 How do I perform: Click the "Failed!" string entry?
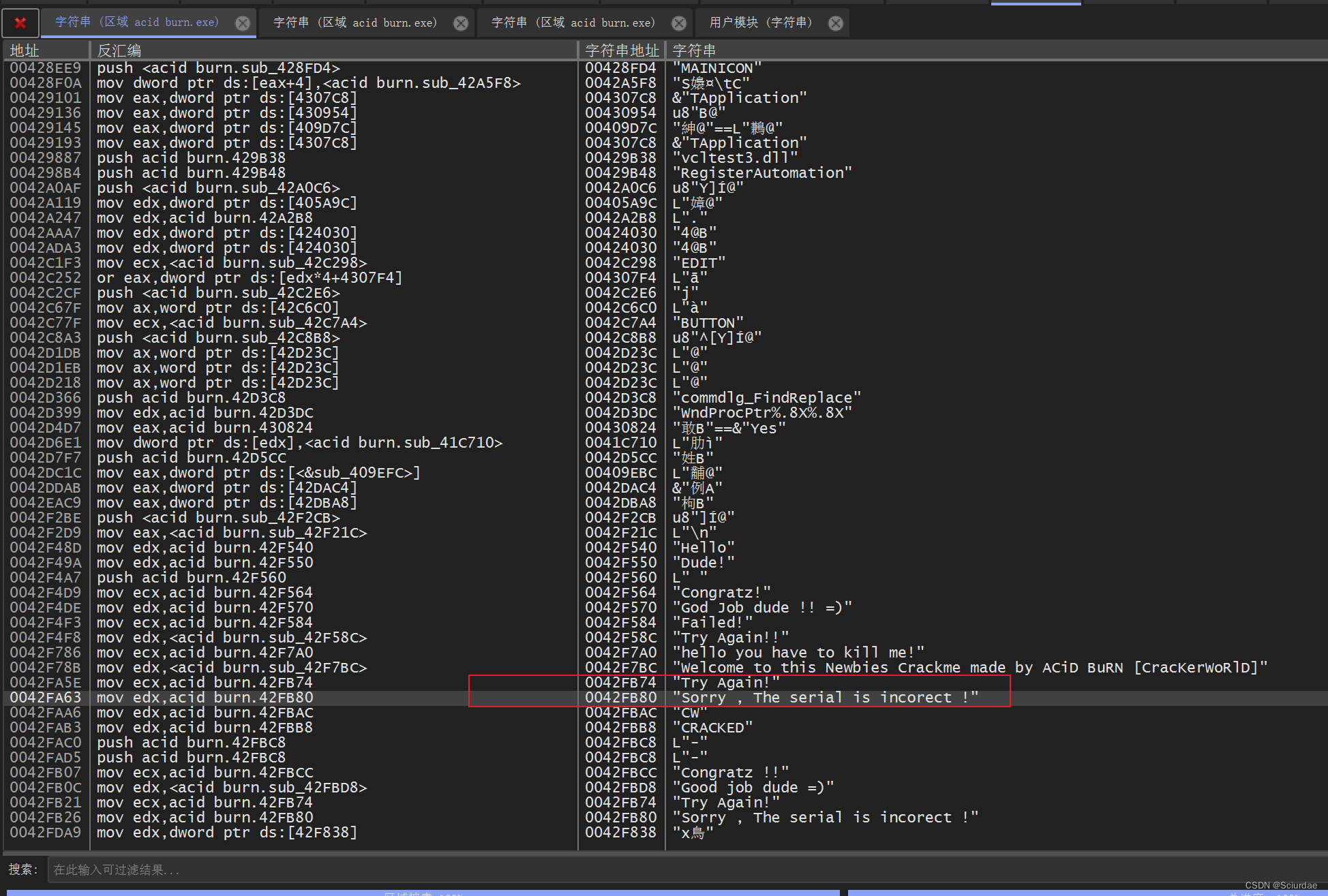click(712, 623)
